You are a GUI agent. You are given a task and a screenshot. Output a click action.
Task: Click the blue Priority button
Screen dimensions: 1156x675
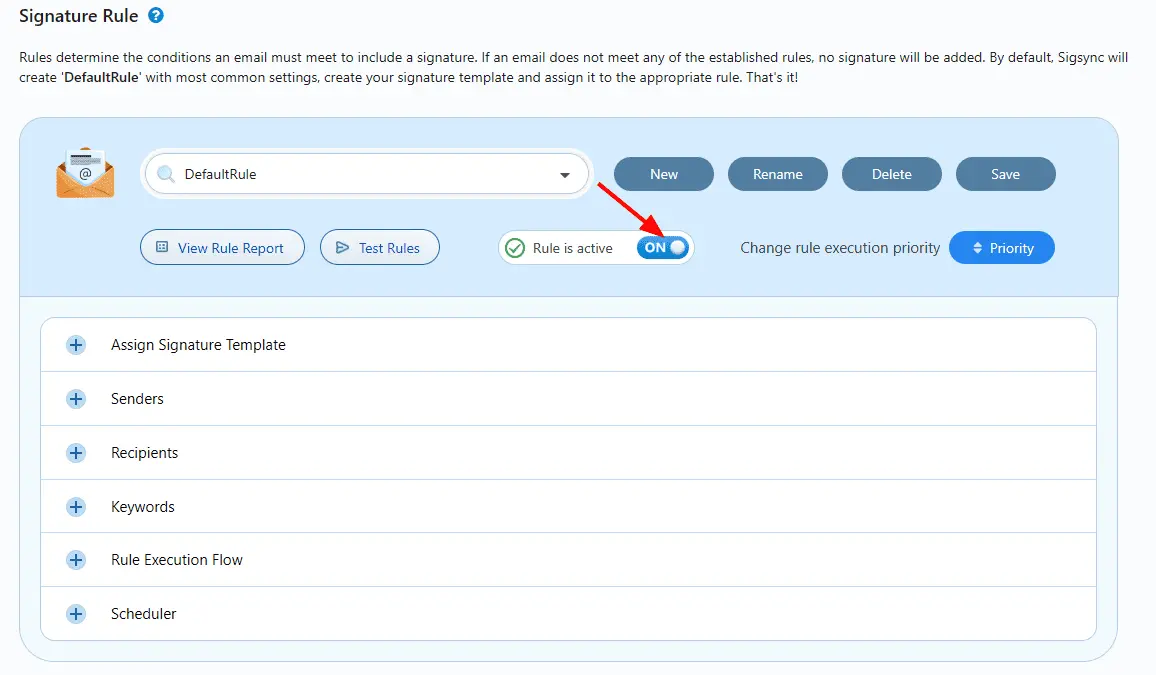(x=1002, y=248)
